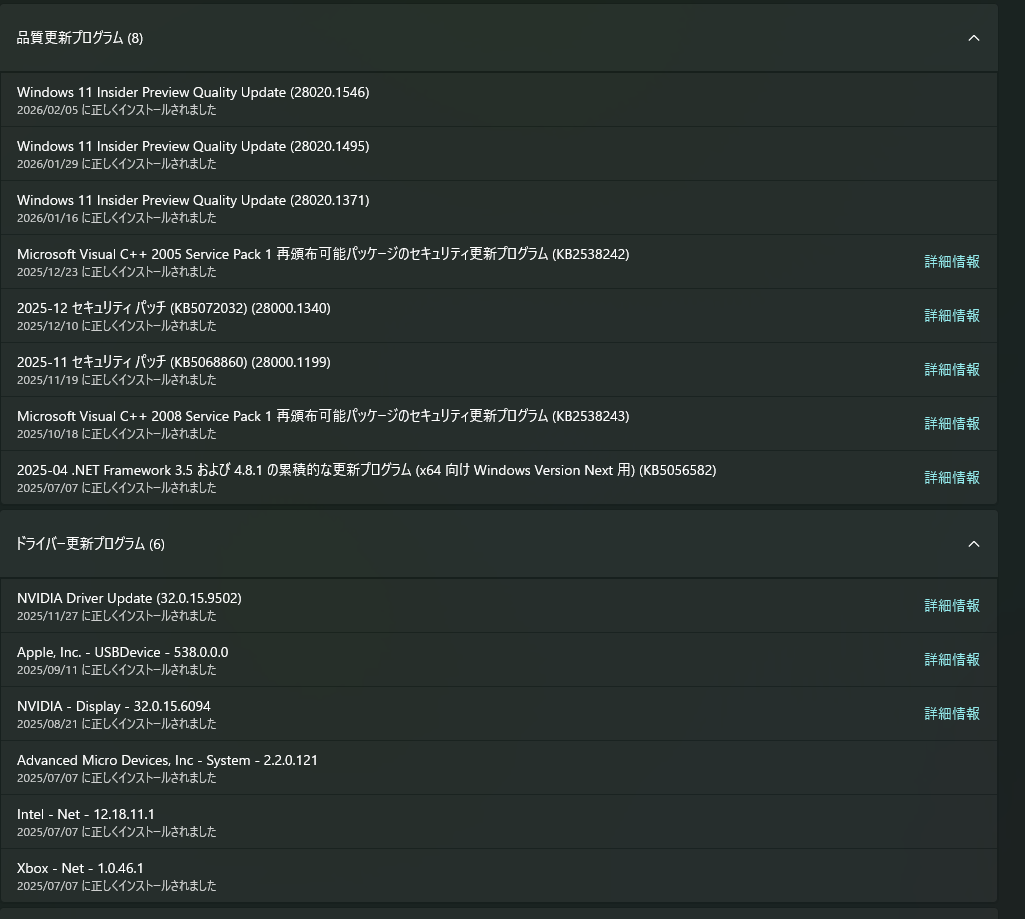Click the Intel - Net - 12.18.11.1 title

[x=86, y=814]
